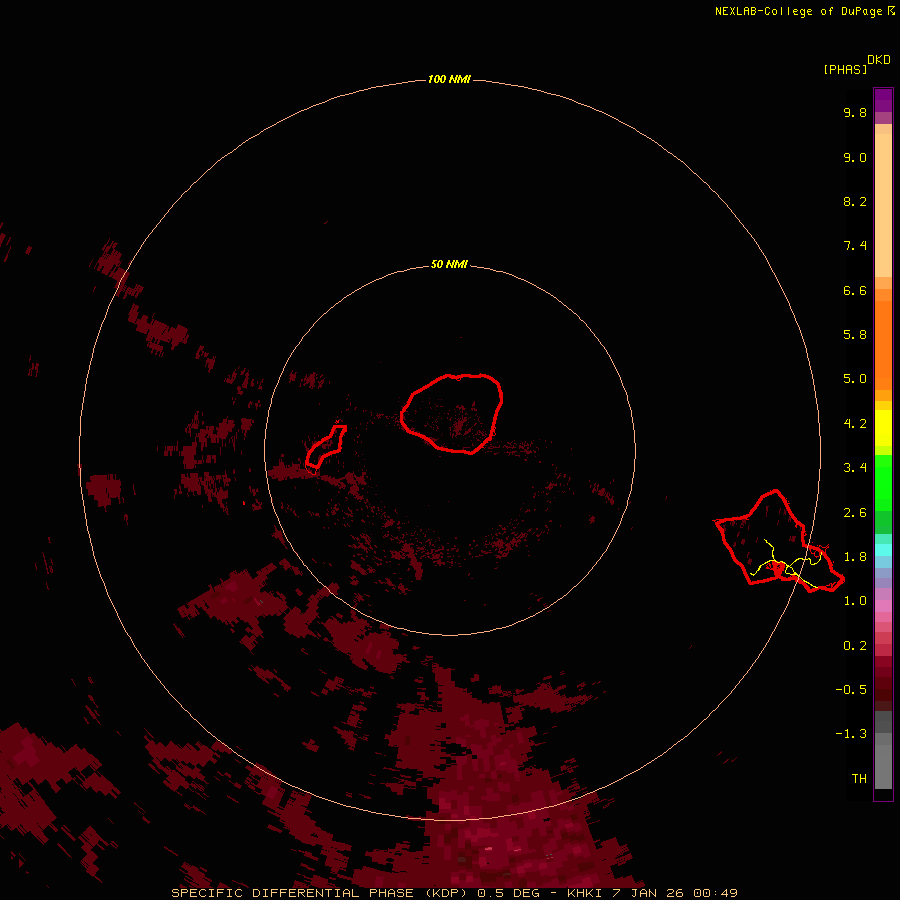Click the 0.2 scale value
The height and width of the screenshot is (900, 900).
pyautogui.click(x=855, y=646)
